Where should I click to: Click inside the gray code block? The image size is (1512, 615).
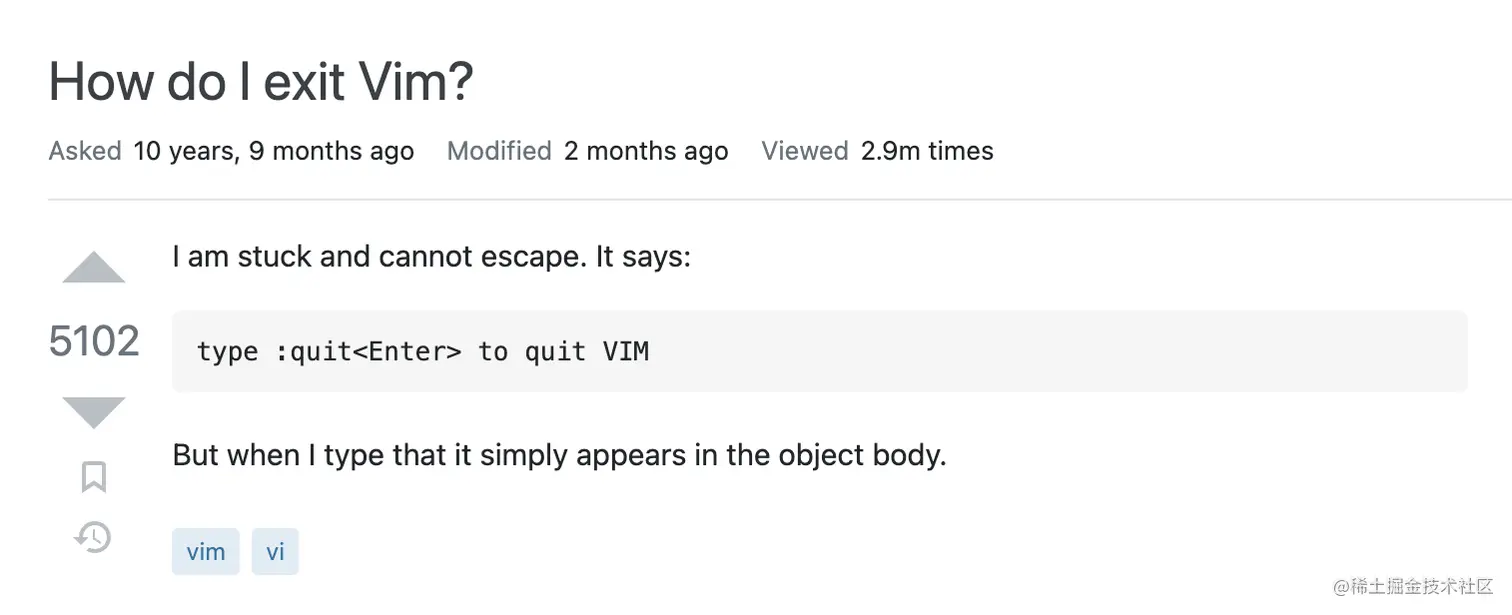[820, 351]
